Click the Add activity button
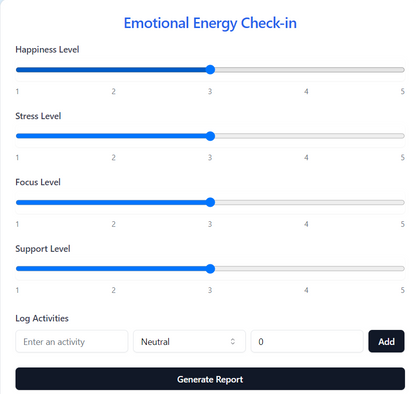The width and height of the screenshot is (416, 394). pyautogui.click(x=386, y=341)
